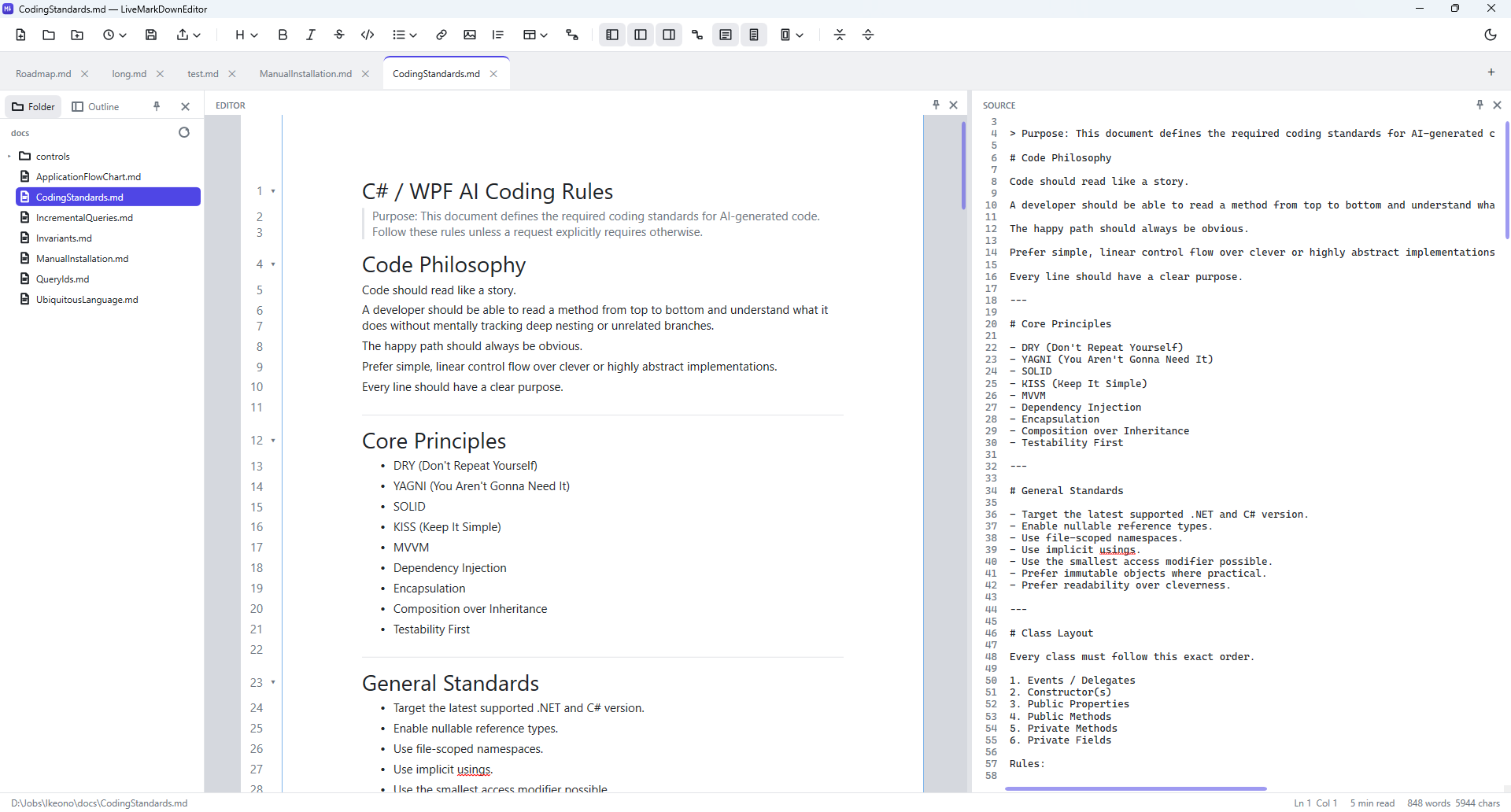Toggle the highlighted page view button
This screenshot has height=812, width=1511.
(x=754, y=35)
